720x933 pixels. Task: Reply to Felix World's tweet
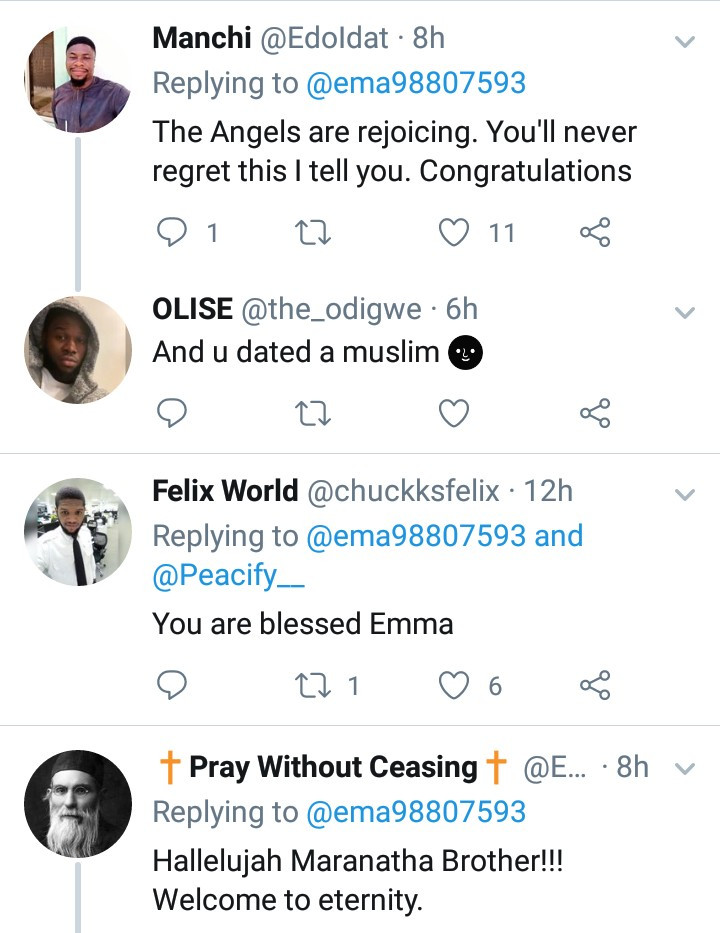click(x=174, y=685)
